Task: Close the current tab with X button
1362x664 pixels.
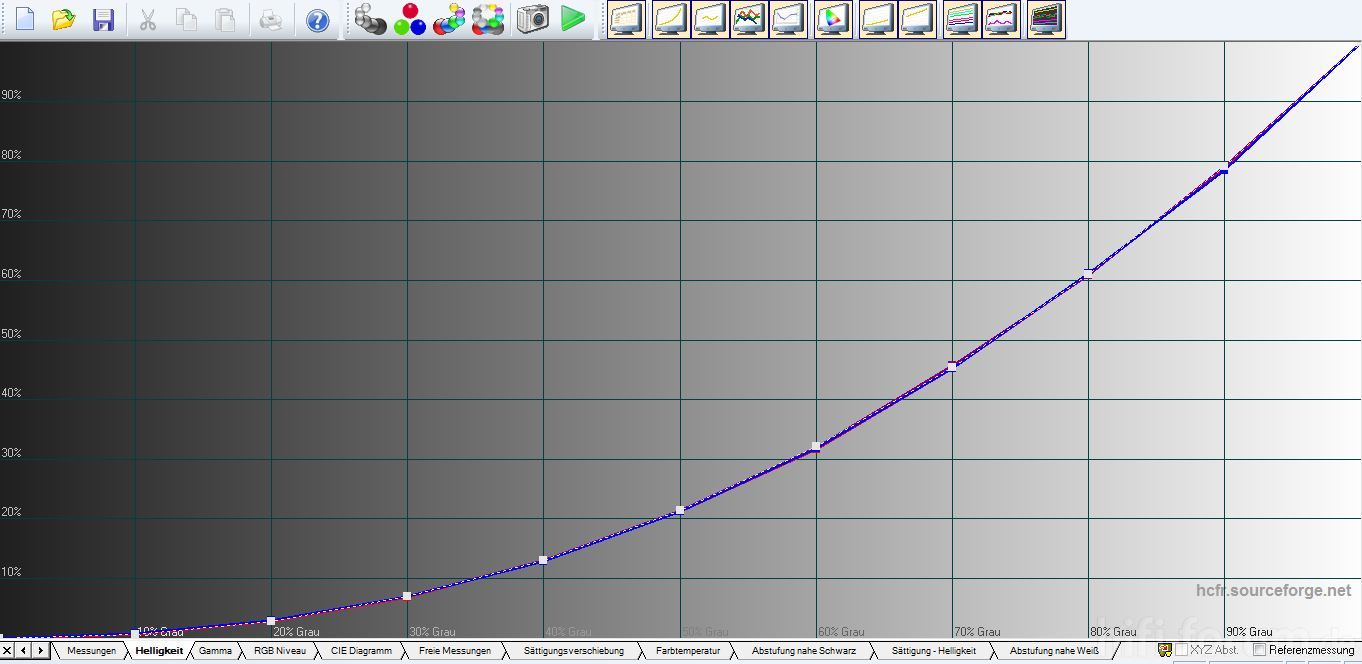Action: [8, 651]
